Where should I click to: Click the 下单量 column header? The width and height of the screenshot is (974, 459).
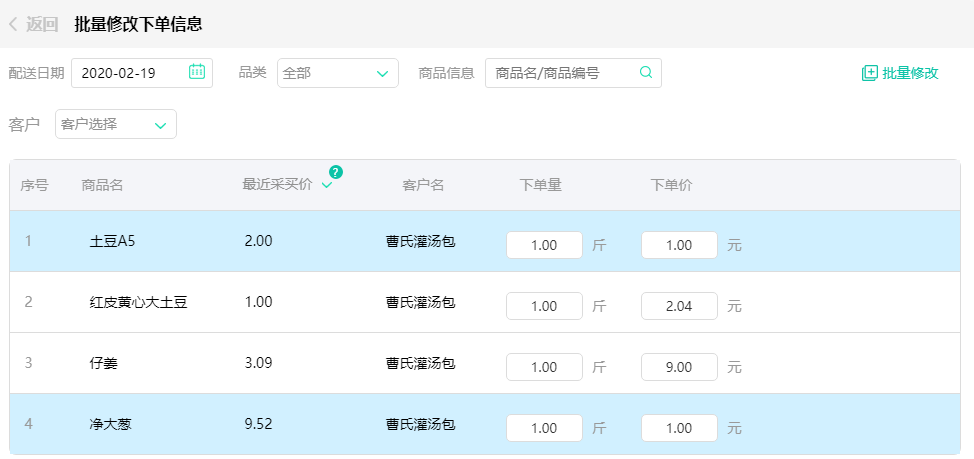[540, 184]
